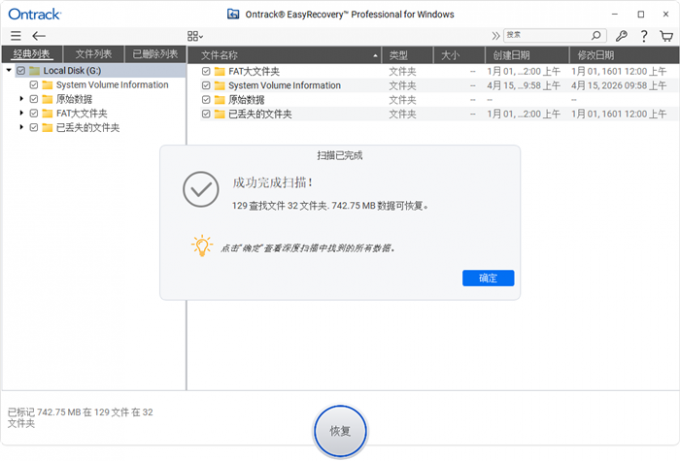680x461 pixels.
Task: Click the lightbulb tip icon in dialog
Action: point(202,246)
